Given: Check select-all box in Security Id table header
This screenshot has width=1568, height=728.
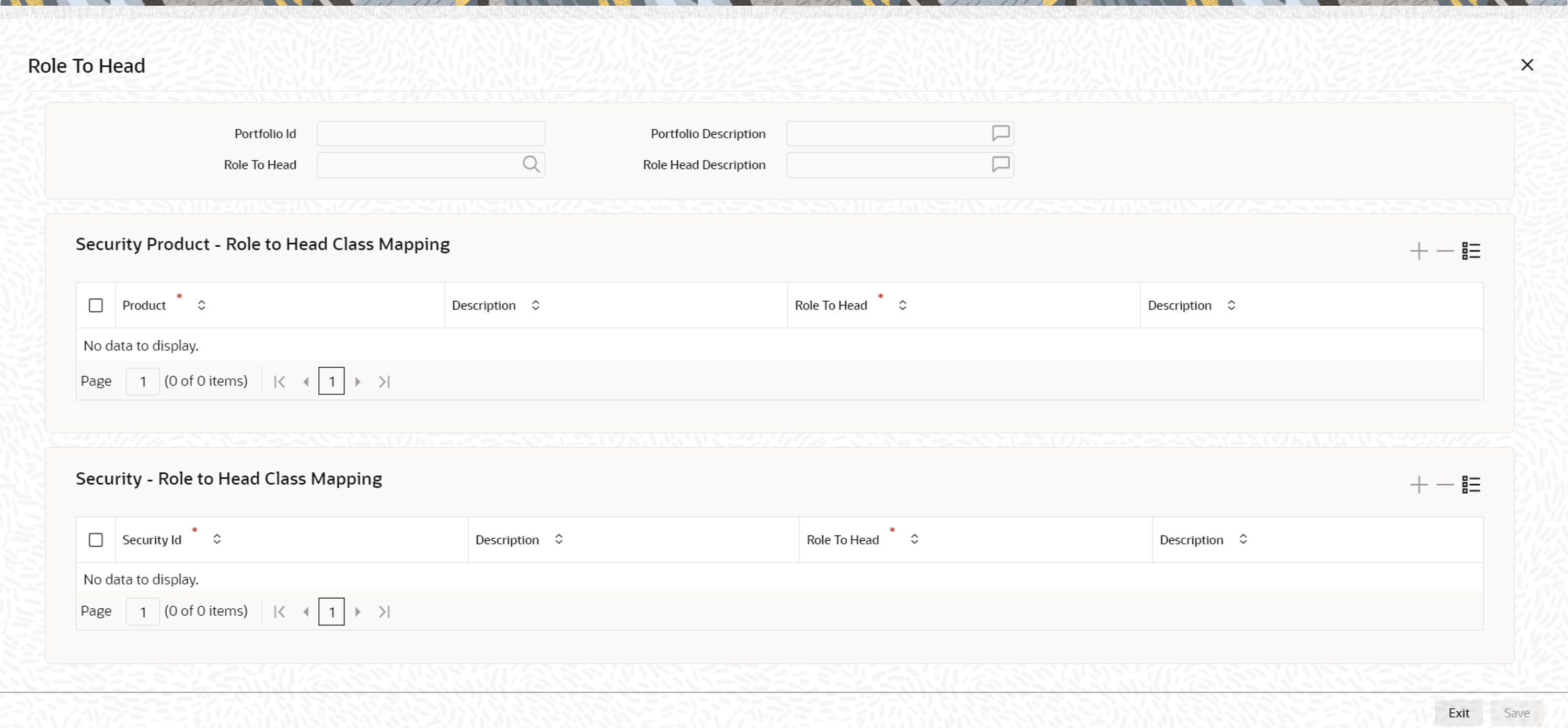Looking at the screenshot, I should [96, 540].
